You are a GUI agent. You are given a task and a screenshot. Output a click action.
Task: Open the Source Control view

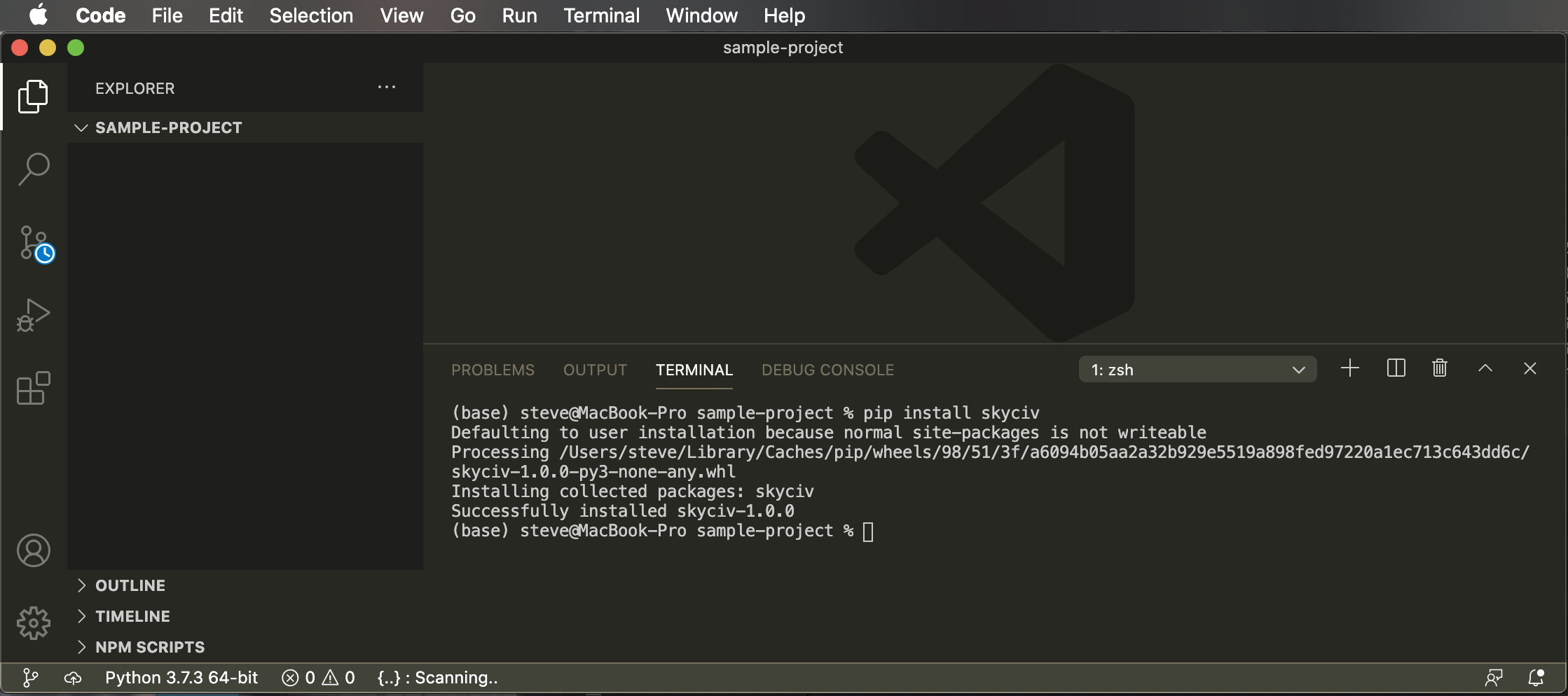click(x=33, y=244)
